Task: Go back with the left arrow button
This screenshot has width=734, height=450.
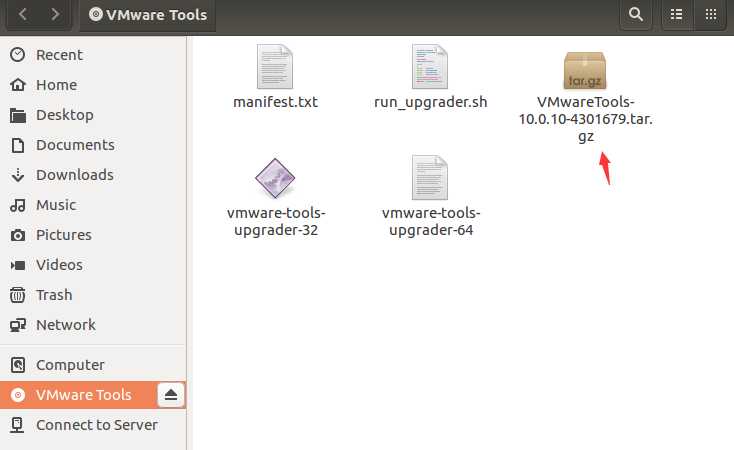Action: (x=22, y=14)
